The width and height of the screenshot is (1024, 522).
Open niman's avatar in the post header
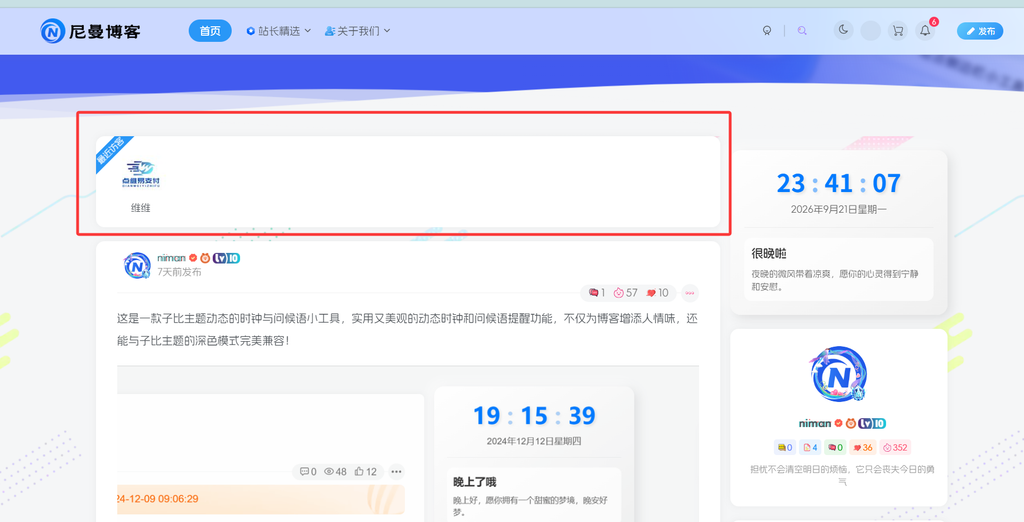[136, 265]
